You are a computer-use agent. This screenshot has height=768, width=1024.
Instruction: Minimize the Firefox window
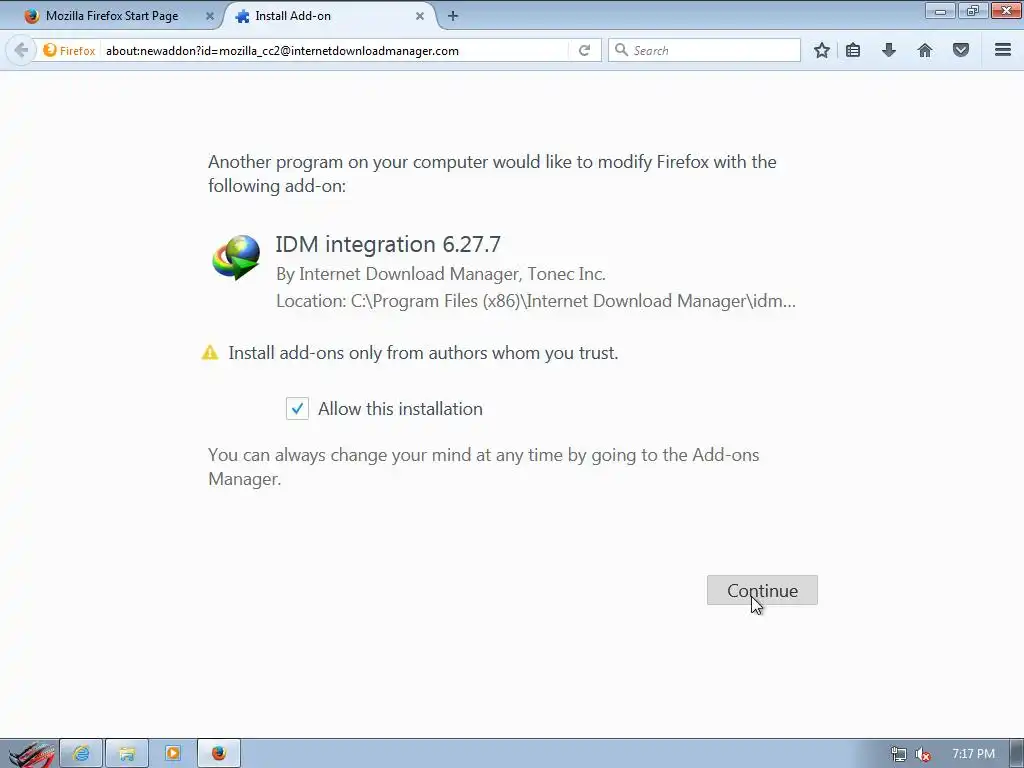(940, 10)
